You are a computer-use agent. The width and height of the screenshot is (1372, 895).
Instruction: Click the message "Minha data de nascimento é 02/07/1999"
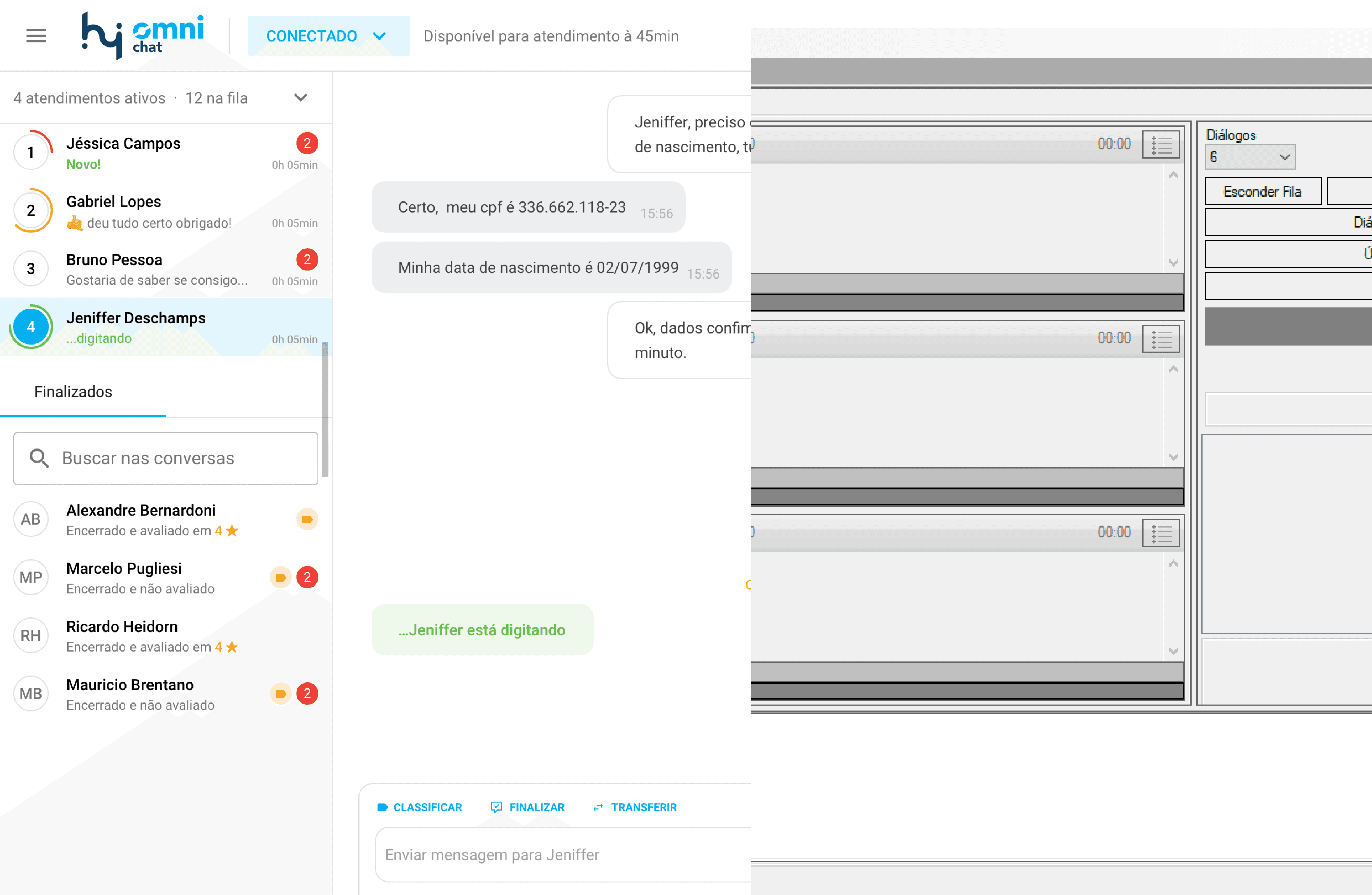click(552, 268)
